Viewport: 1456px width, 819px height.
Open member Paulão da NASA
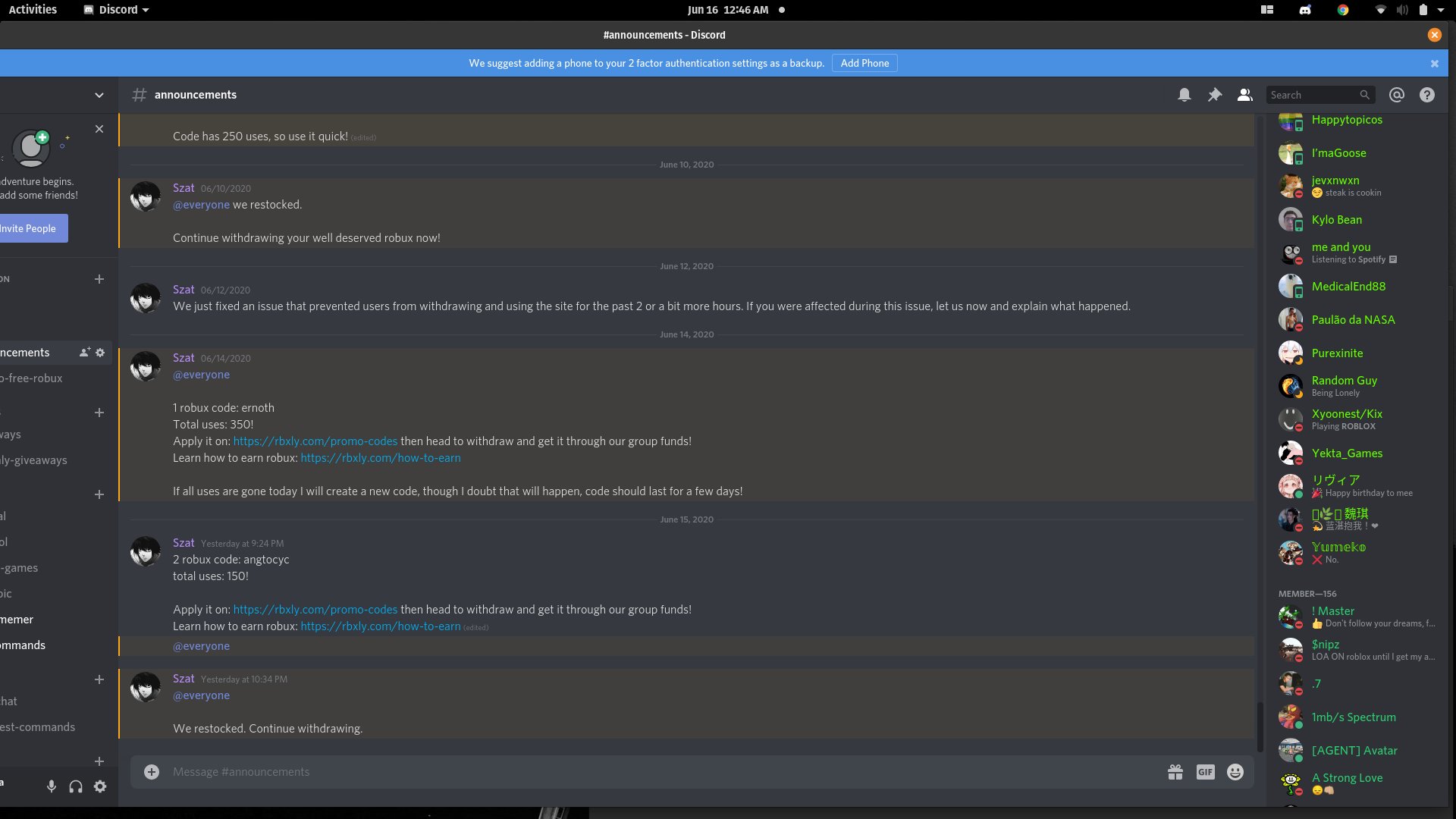[1357, 320]
